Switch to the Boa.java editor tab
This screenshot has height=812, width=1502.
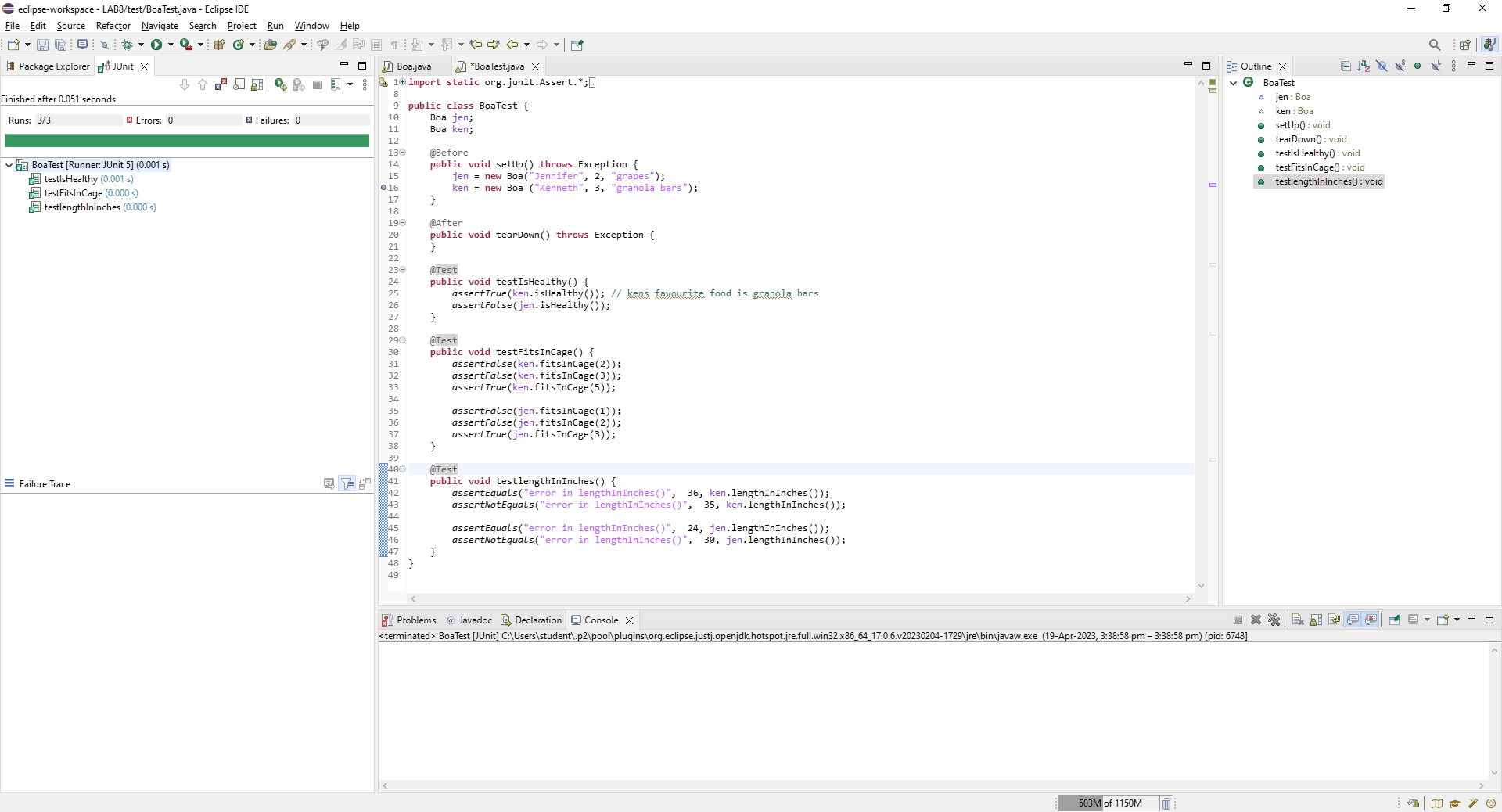(414, 66)
